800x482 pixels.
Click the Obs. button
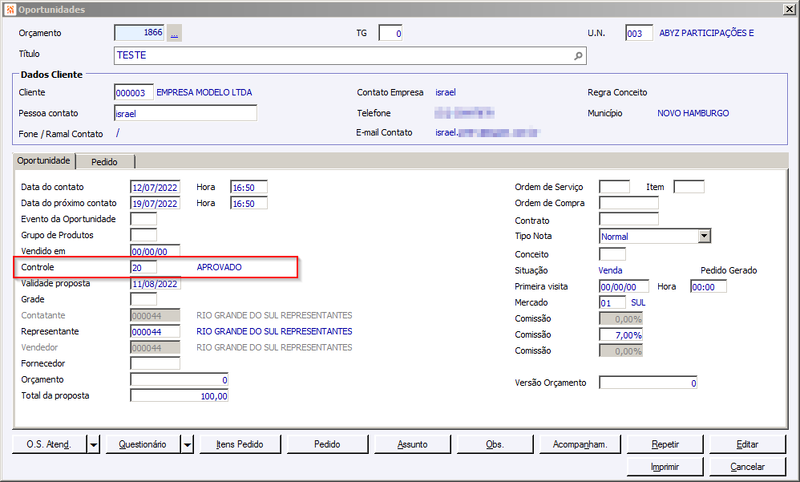(x=495, y=444)
